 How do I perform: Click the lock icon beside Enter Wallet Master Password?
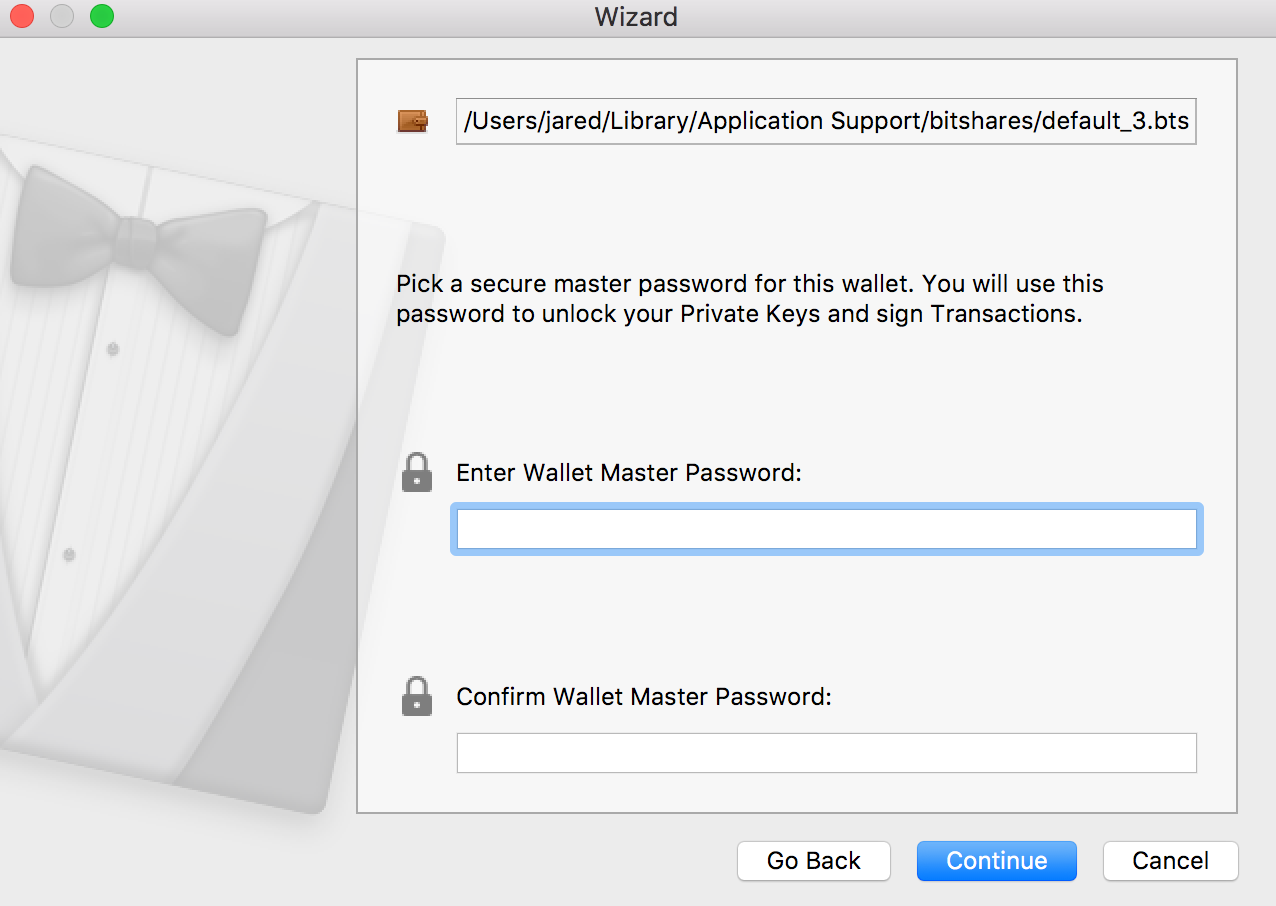coord(417,472)
